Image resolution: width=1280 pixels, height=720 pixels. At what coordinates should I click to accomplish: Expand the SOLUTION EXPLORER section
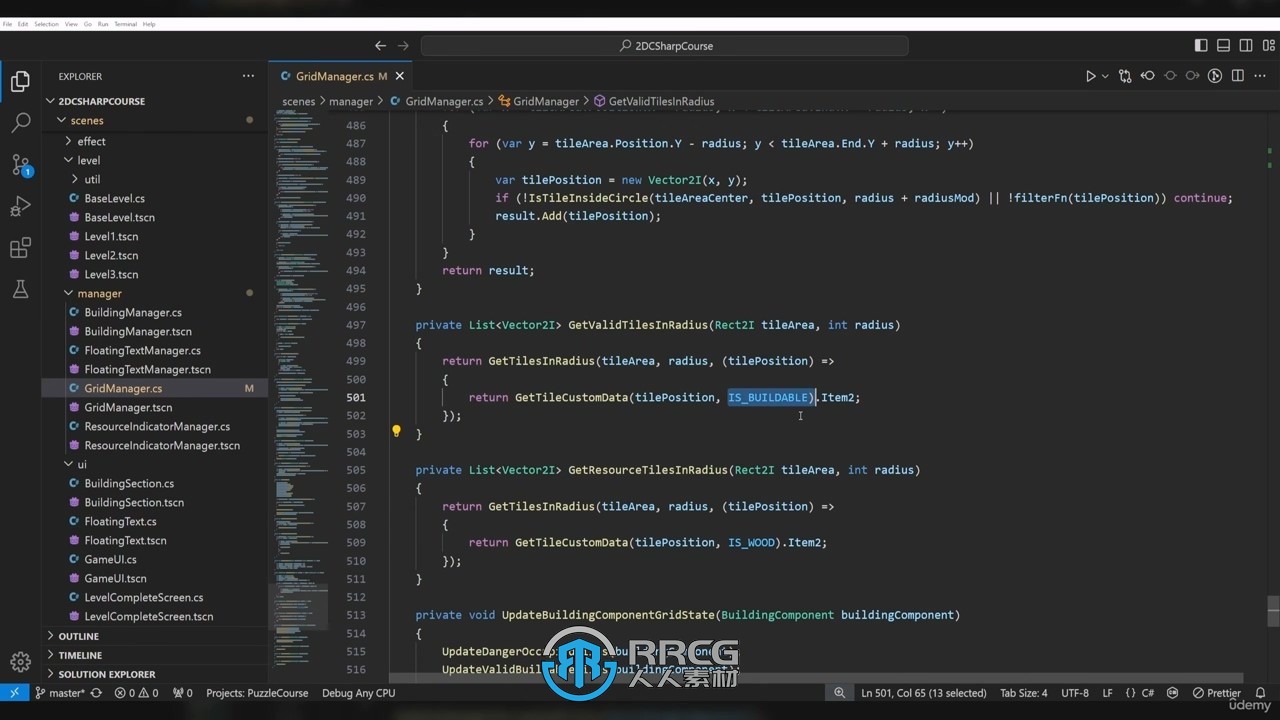pos(155,674)
